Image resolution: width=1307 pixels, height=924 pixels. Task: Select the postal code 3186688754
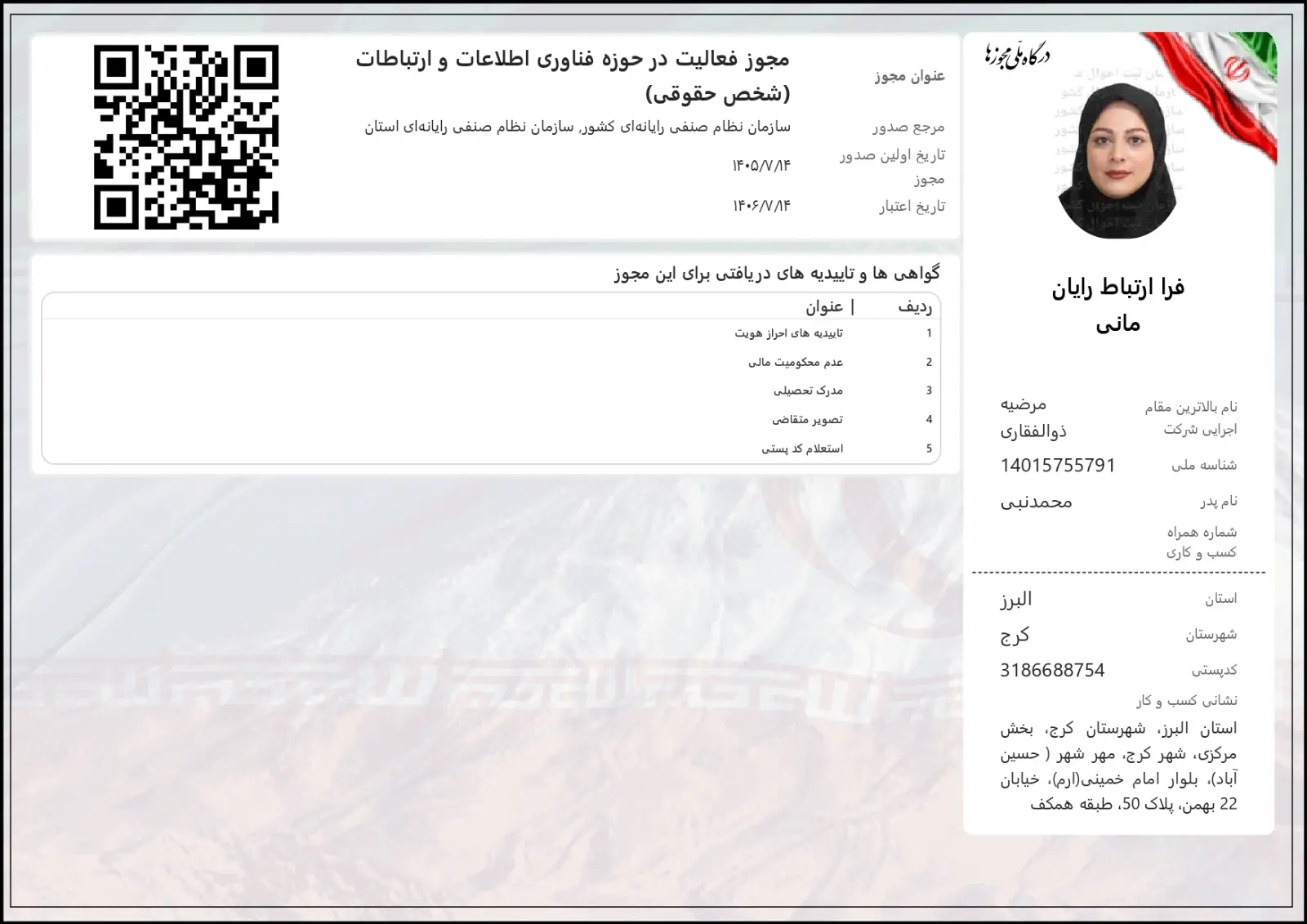click(x=1052, y=670)
